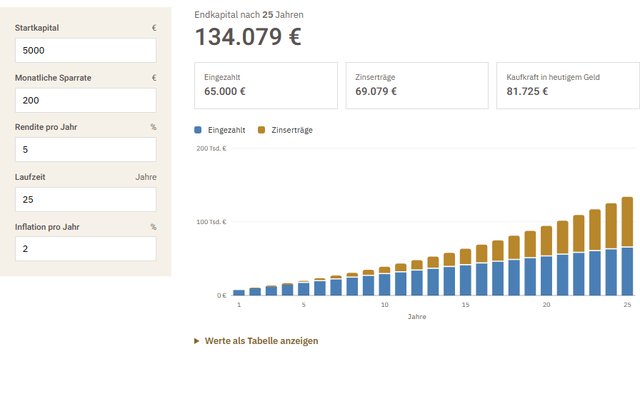Click the 'Monatliche Sparrate' field label
This screenshot has width=640, height=400.
pos(53,78)
